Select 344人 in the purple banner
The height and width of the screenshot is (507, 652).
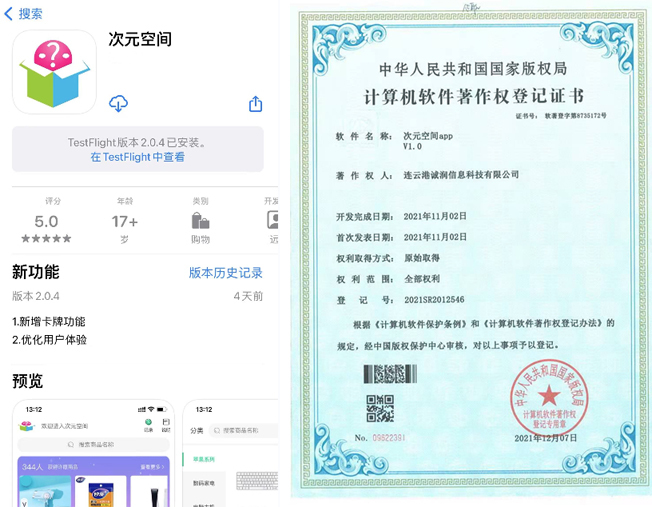[32, 467]
